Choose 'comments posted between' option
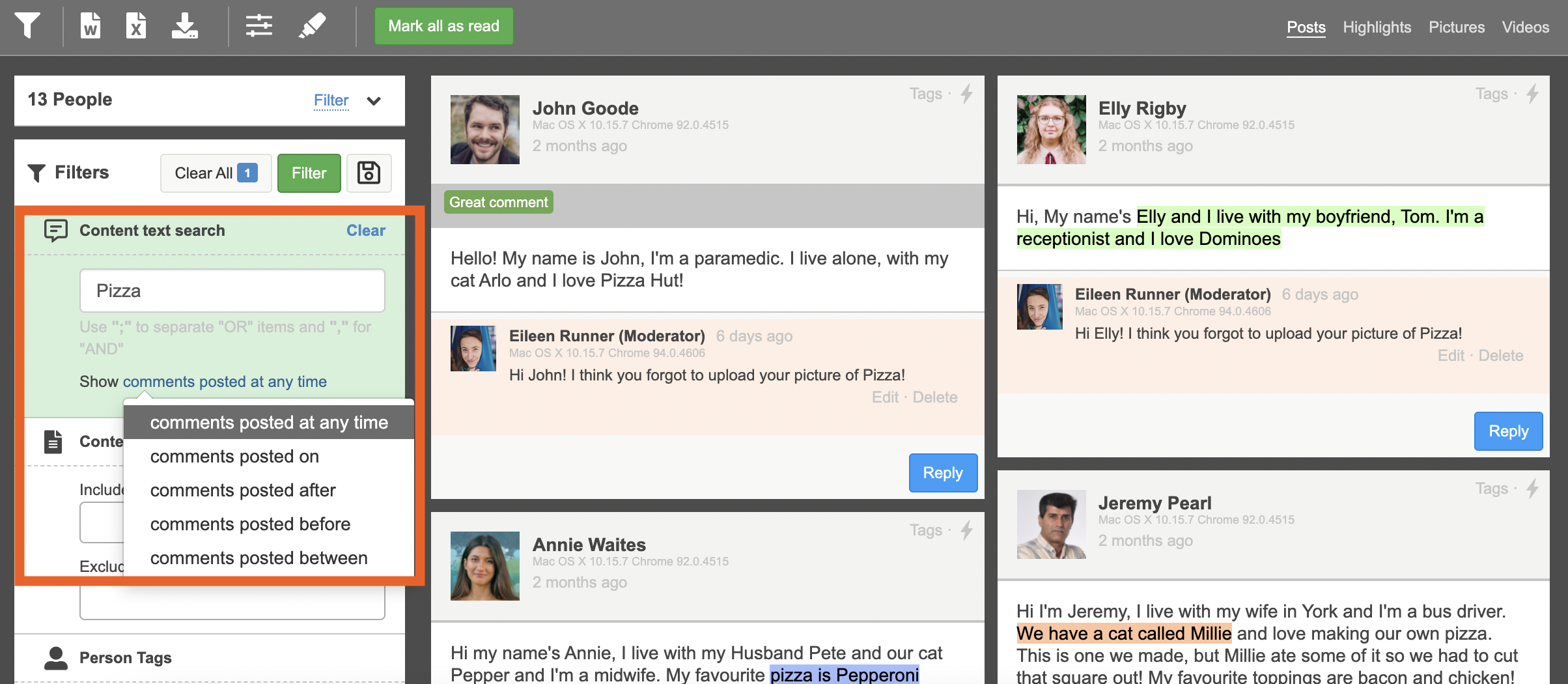This screenshot has width=1568, height=684. point(259,558)
